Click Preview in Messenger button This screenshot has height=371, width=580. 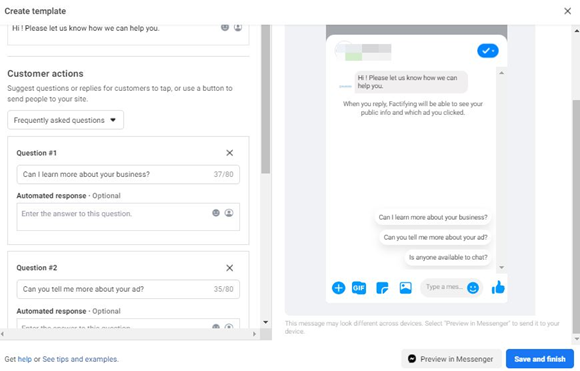point(451,359)
